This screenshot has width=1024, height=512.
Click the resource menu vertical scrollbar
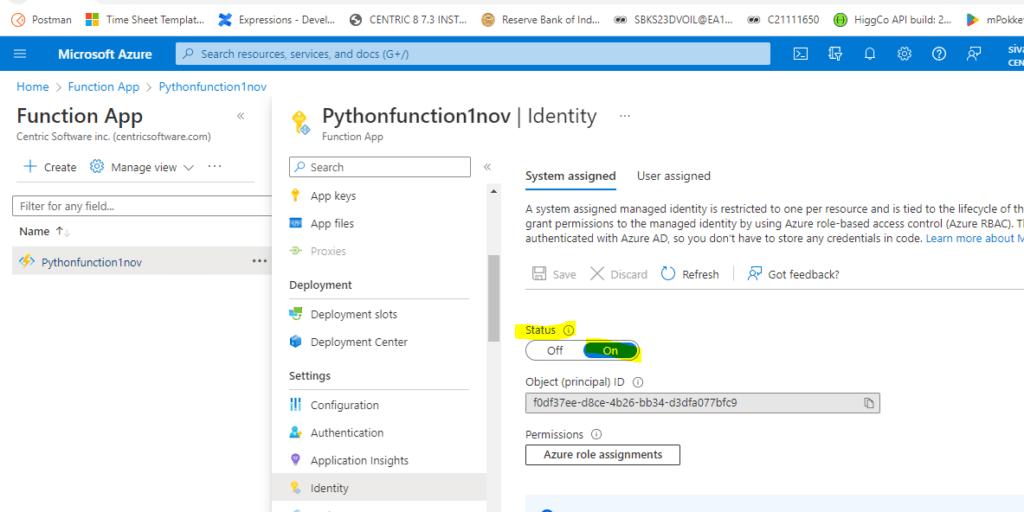(x=494, y=298)
